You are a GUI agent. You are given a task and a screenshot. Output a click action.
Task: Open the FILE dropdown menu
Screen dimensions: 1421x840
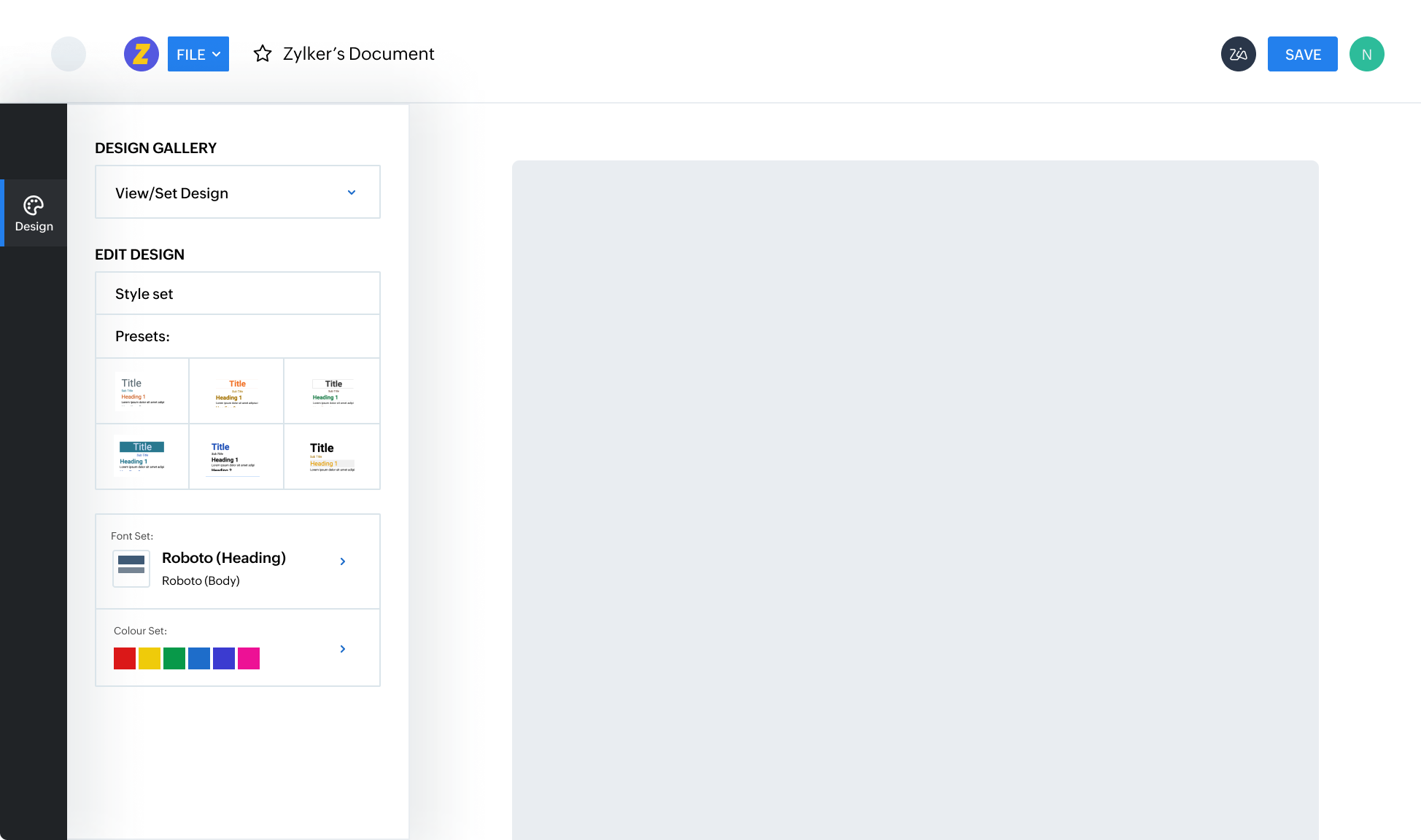pyautogui.click(x=198, y=54)
